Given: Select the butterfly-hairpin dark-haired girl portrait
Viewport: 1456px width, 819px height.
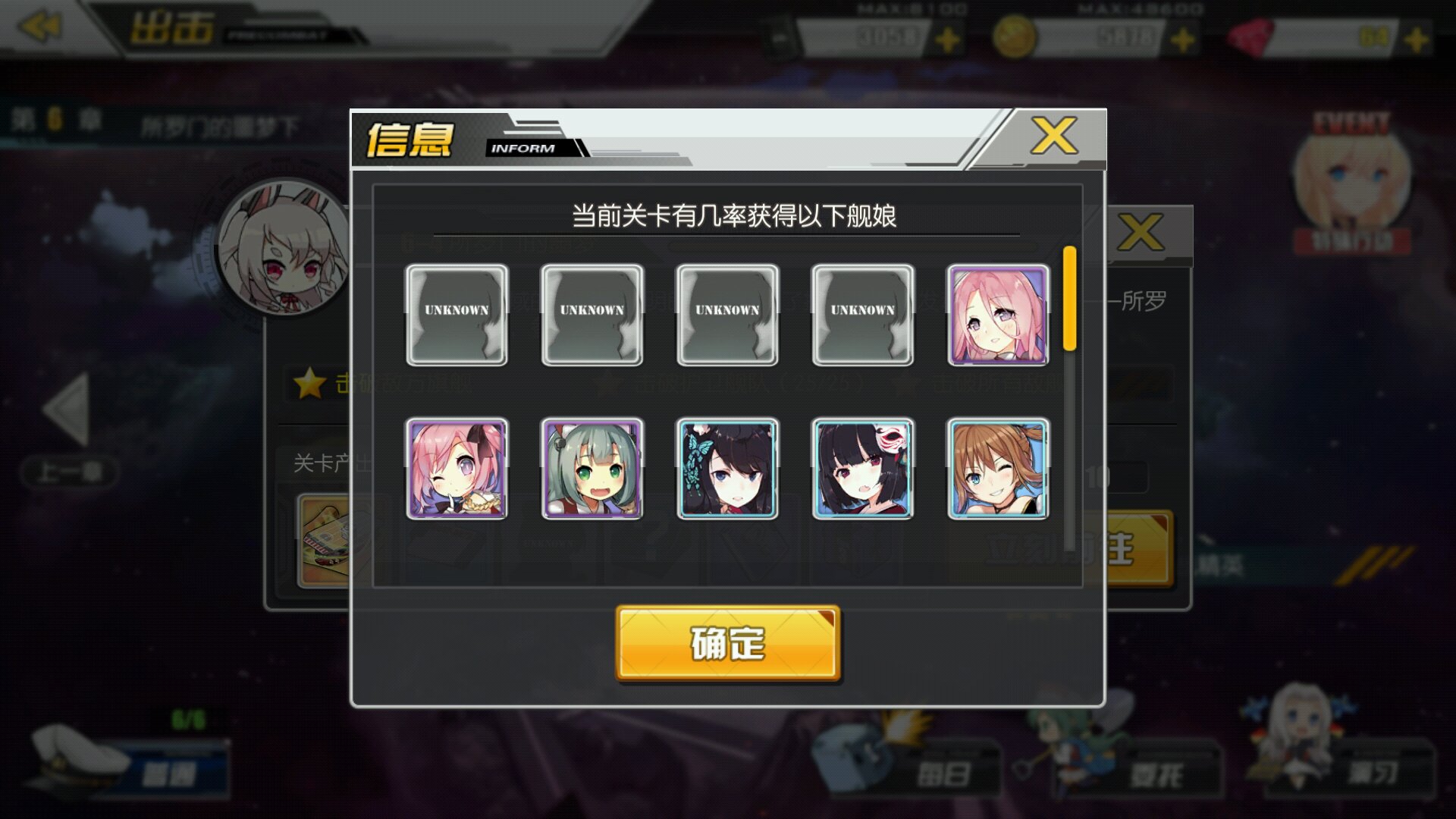Looking at the screenshot, I should [x=727, y=469].
